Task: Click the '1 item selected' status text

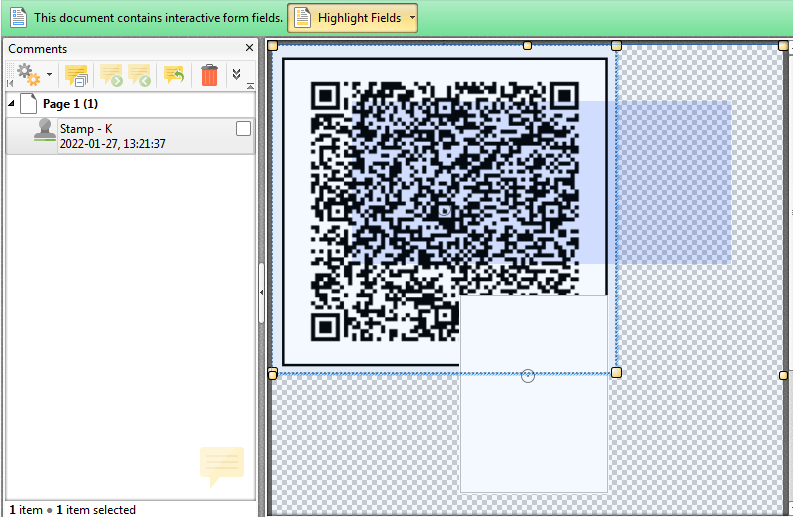Action: [x=96, y=510]
